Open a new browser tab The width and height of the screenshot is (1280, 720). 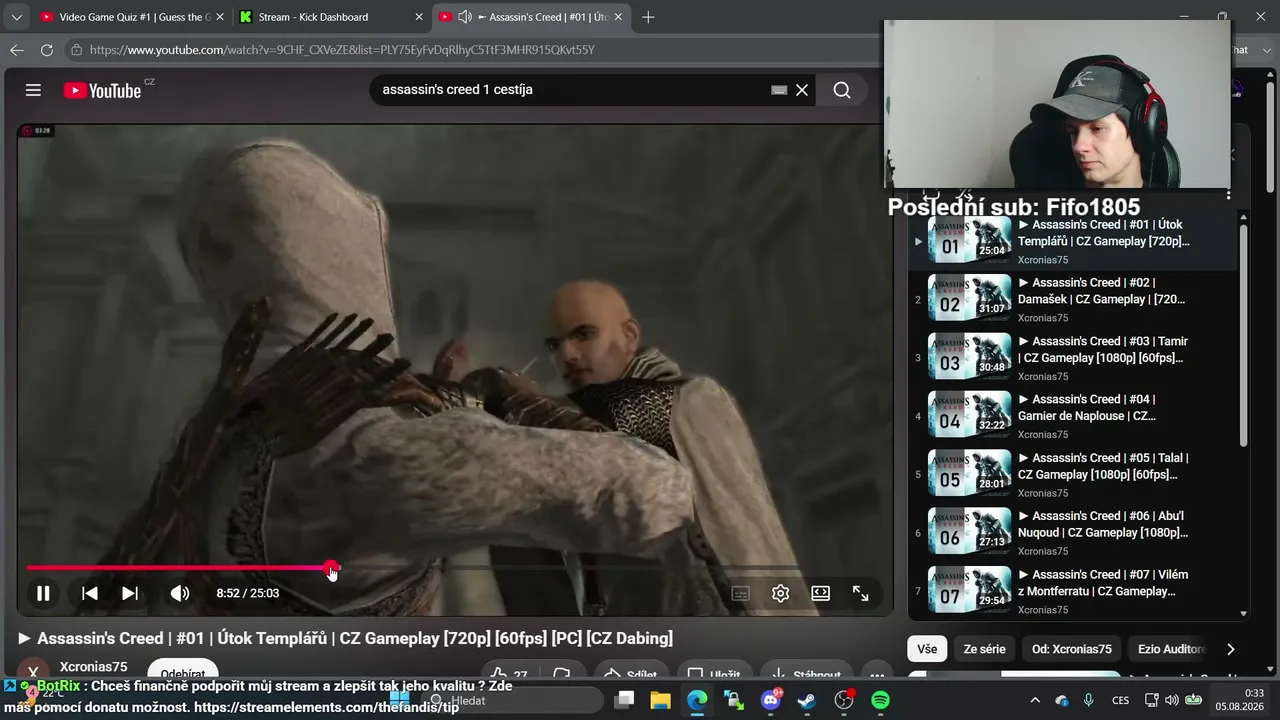pos(648,17)
